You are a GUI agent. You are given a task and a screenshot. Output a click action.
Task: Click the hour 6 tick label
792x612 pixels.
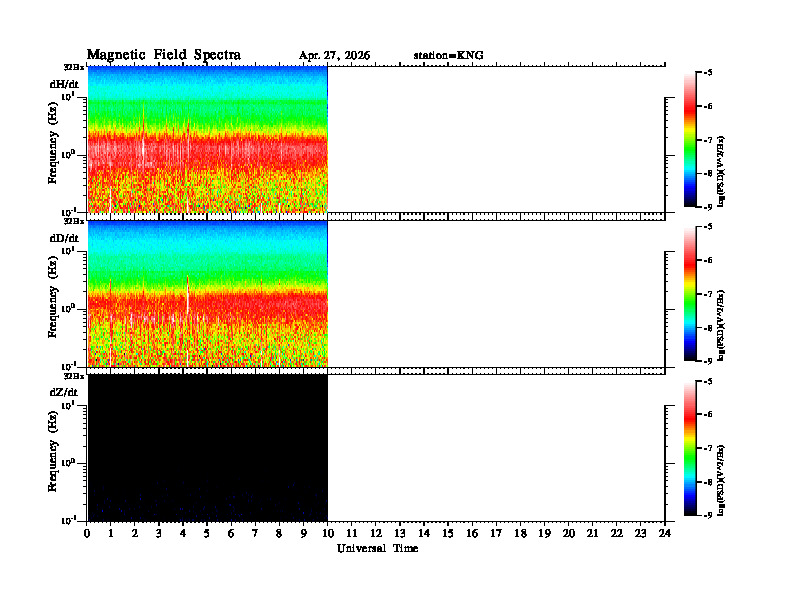pyautogui.click(x=231, y=534)
